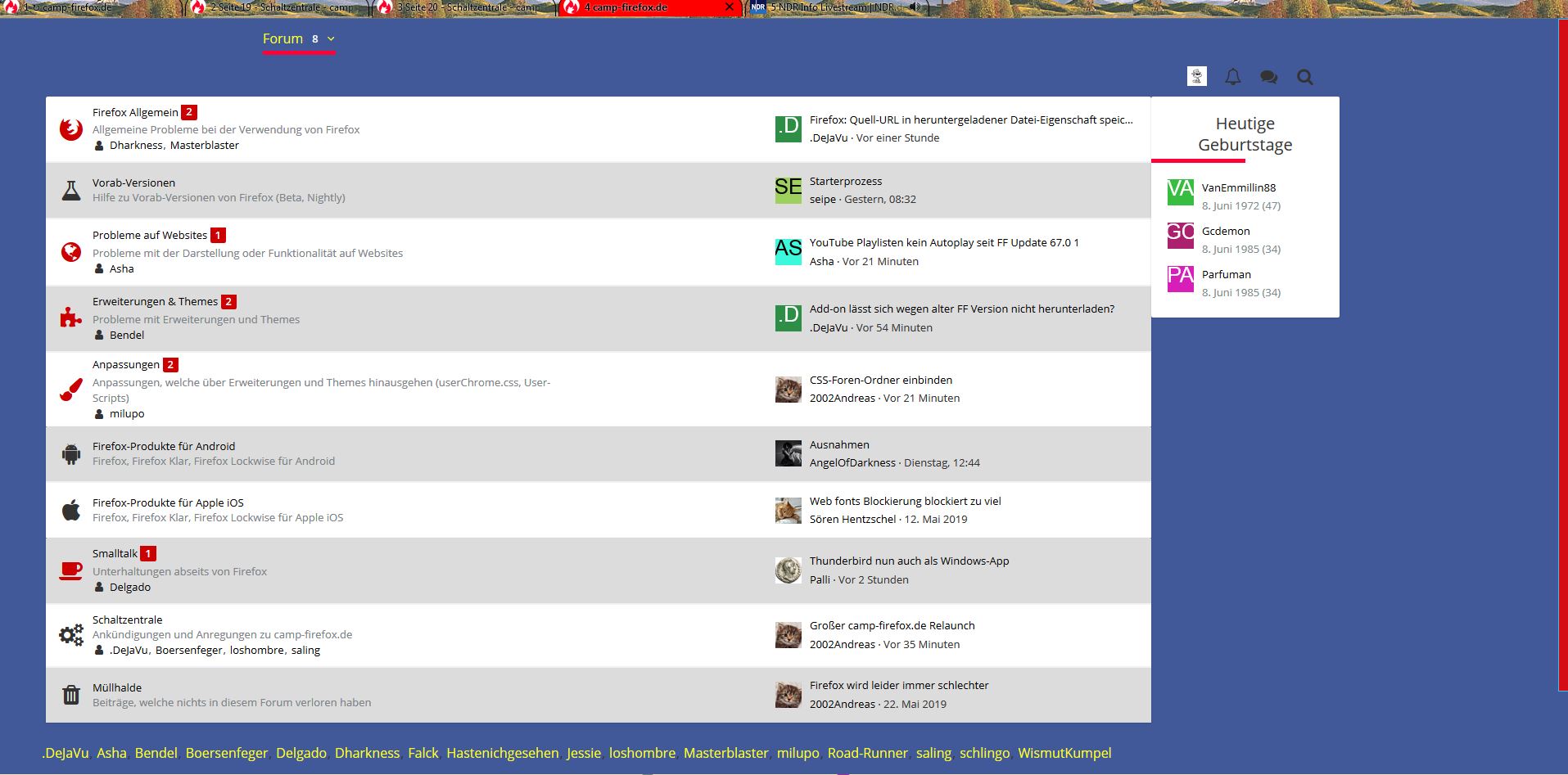Open Hastenichgesehen in the online users list
1568x775 pixels.
coord(502,753)
